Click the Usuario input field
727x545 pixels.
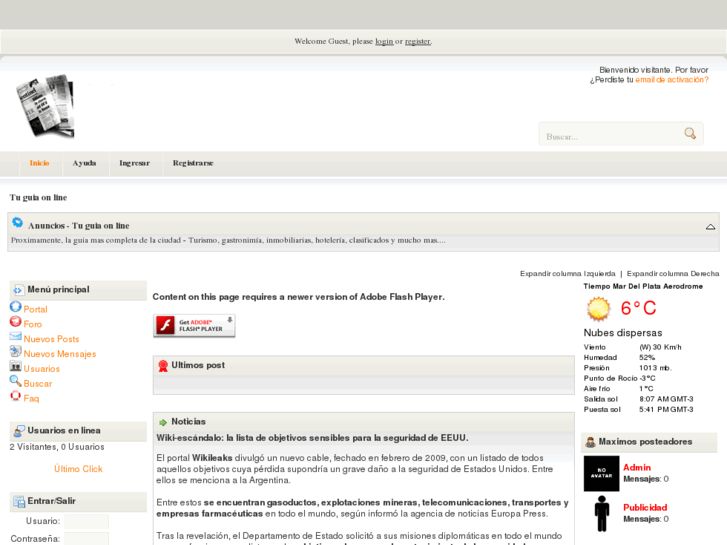click(x=86, y=521)
